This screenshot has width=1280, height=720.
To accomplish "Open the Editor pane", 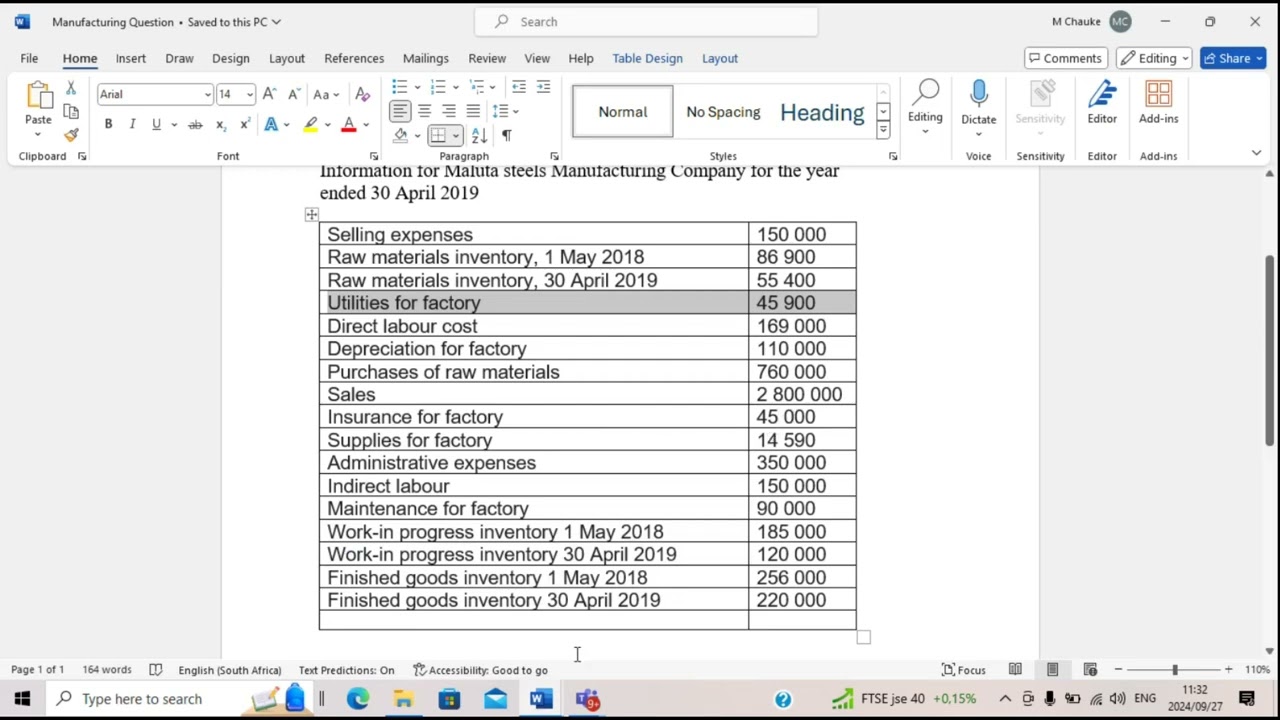I will (x=1102, y=103).
